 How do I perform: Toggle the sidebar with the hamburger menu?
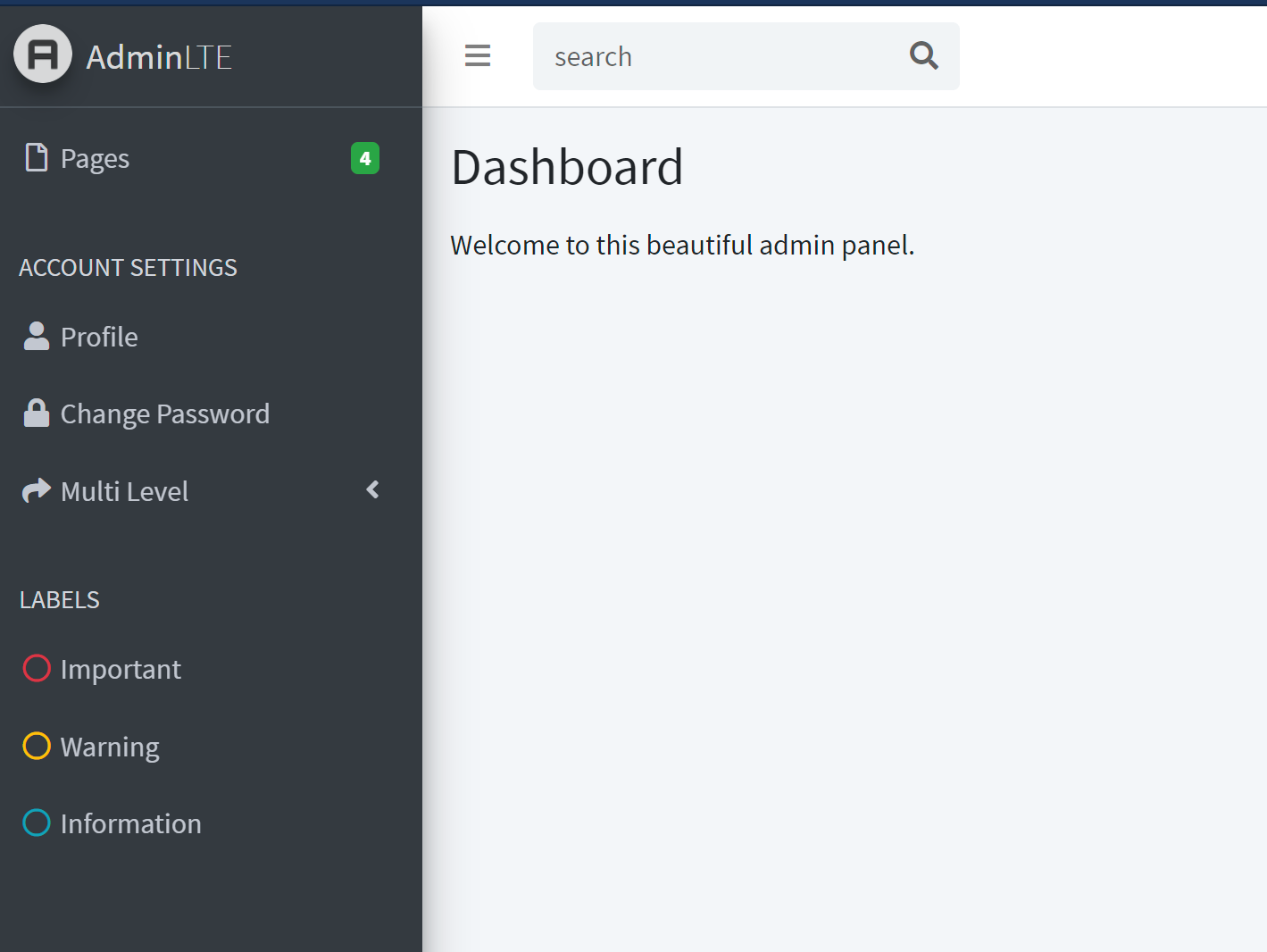pos(477,54)
